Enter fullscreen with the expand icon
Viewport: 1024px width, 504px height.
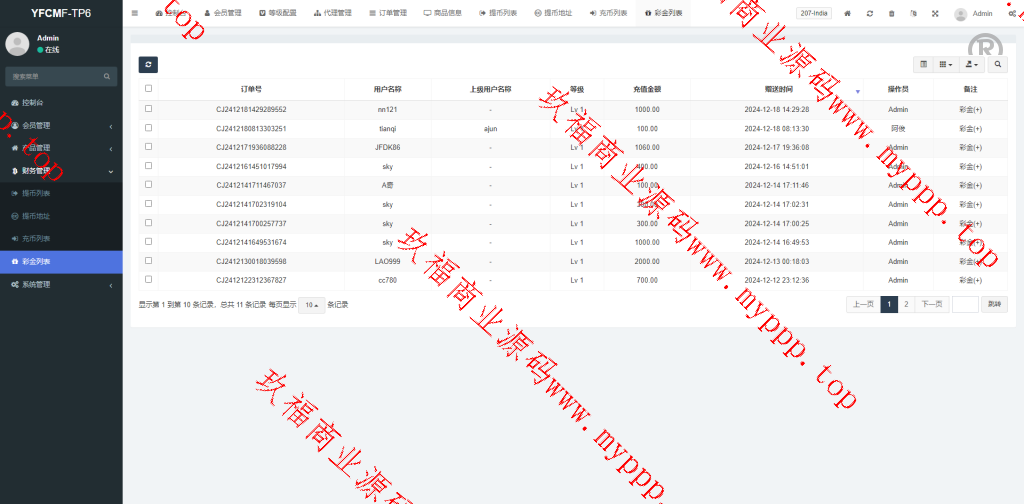click(x=935, y=13)
